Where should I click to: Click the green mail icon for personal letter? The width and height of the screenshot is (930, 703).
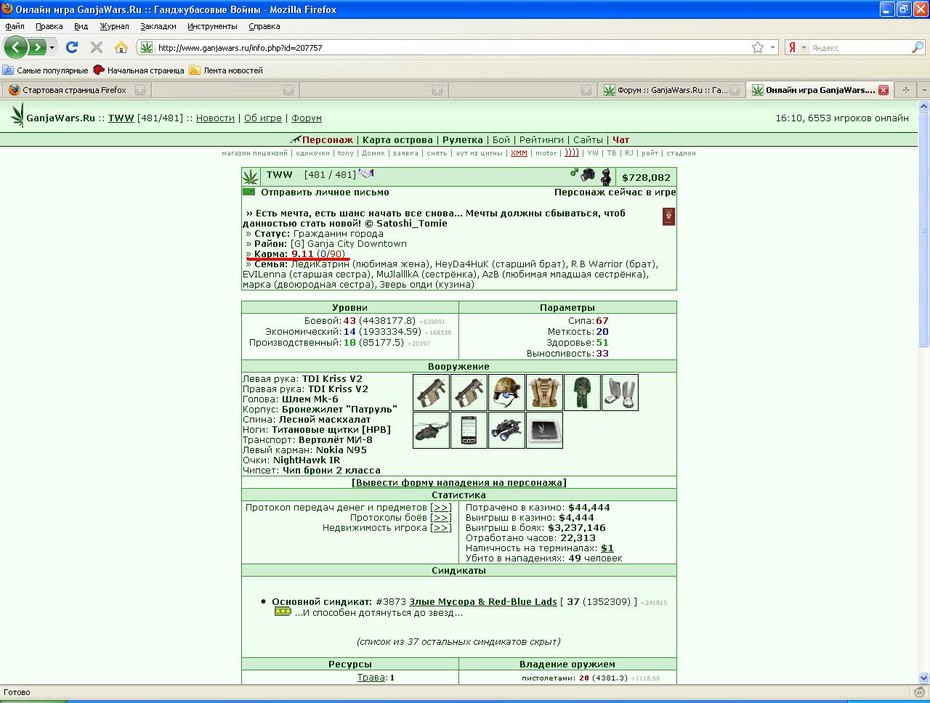[x=249, y=192]
